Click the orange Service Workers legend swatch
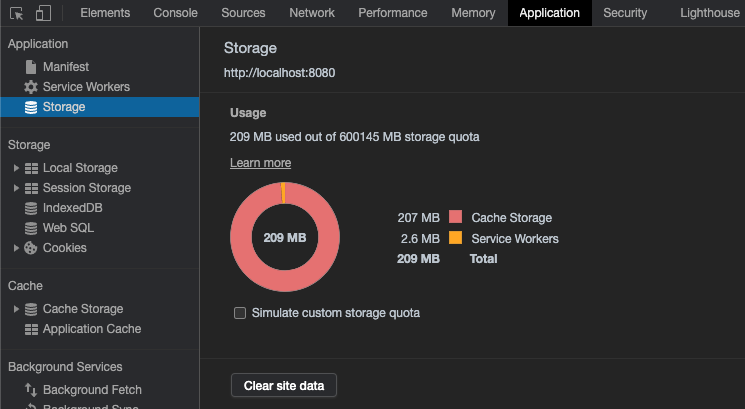745x409 pixels. [455, 238]
